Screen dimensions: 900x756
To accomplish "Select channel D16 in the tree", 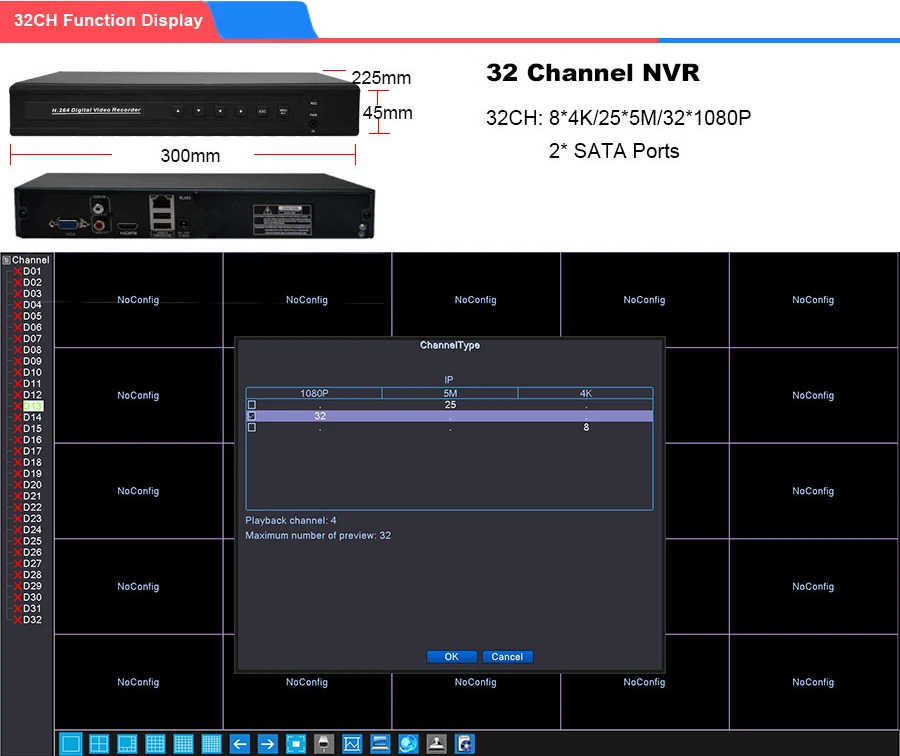I will pyautogui.click(x=32, y=440).
